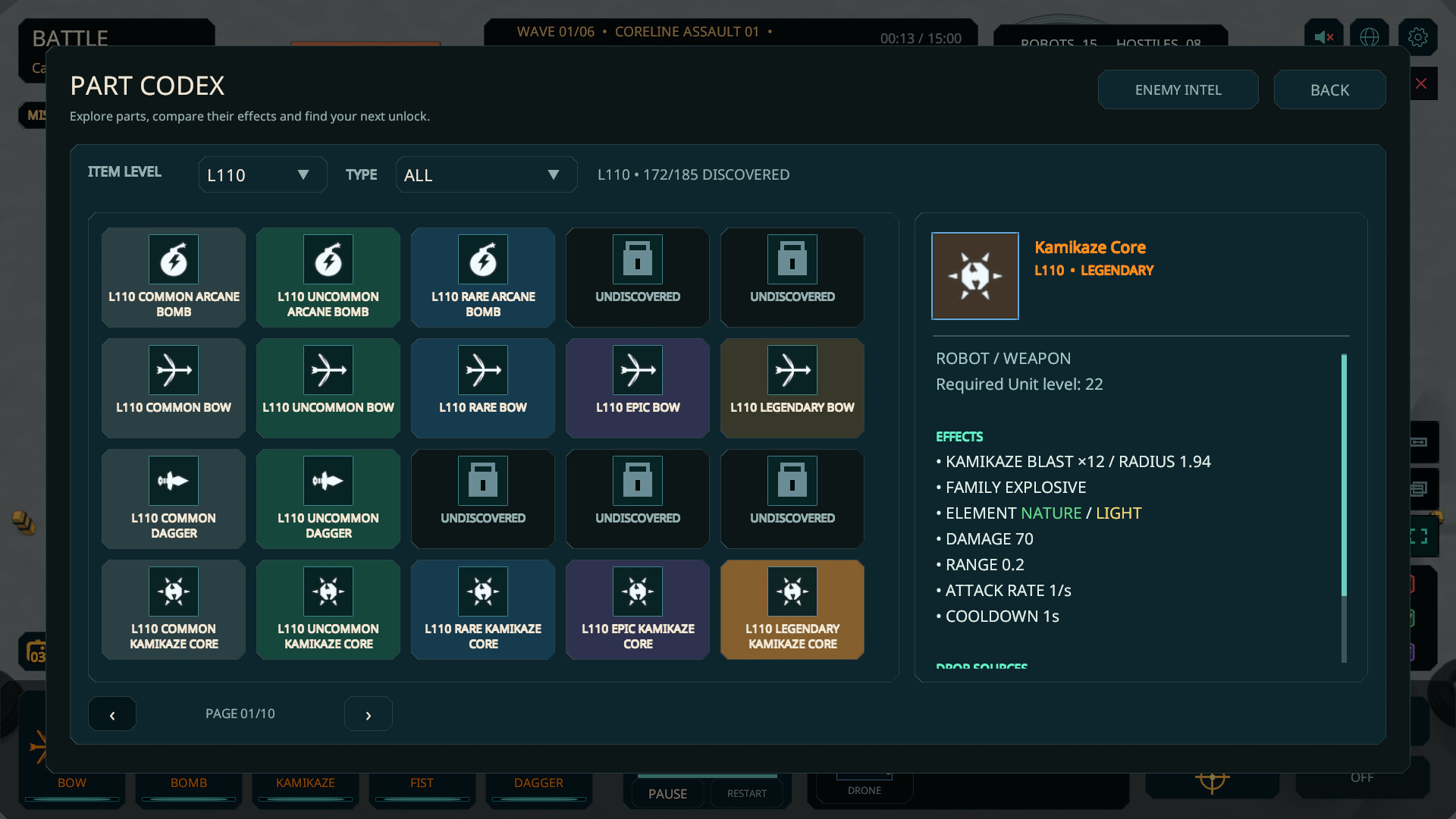
Task: Select the L110 Epic Kamikaze Core card
Action: pyautogui.click(x=638, y=610)
